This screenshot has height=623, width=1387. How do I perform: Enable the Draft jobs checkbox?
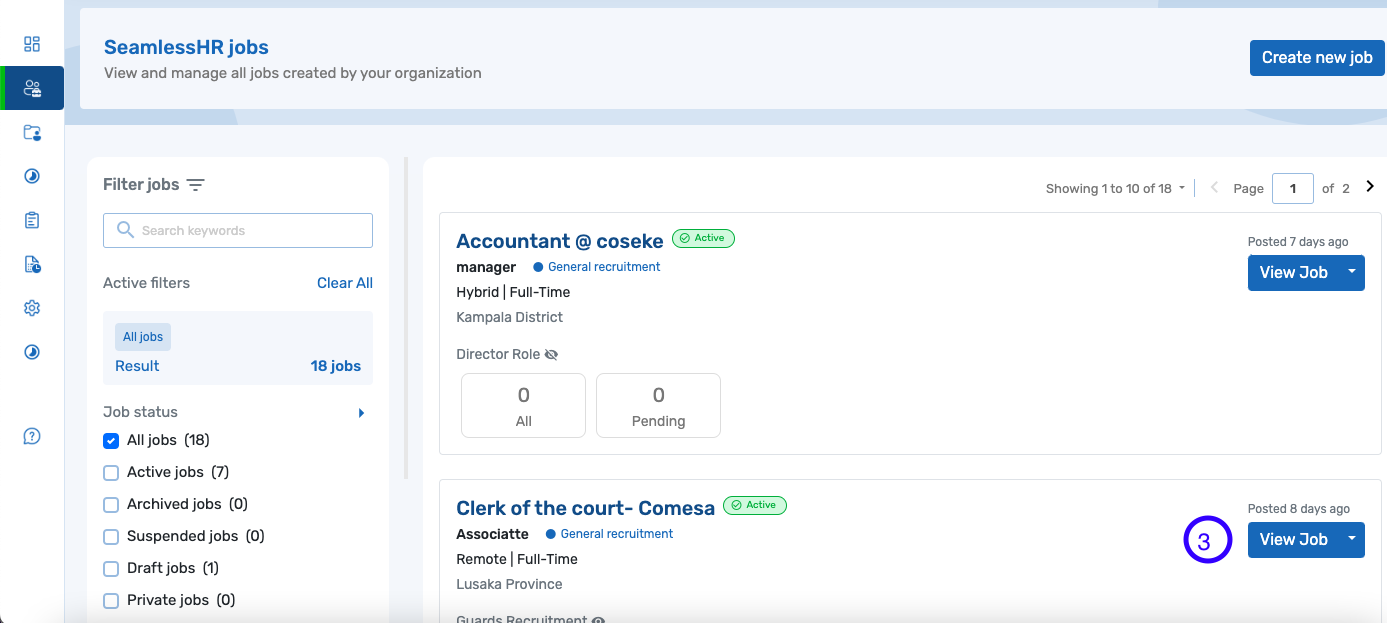click(x=111, y=569)
